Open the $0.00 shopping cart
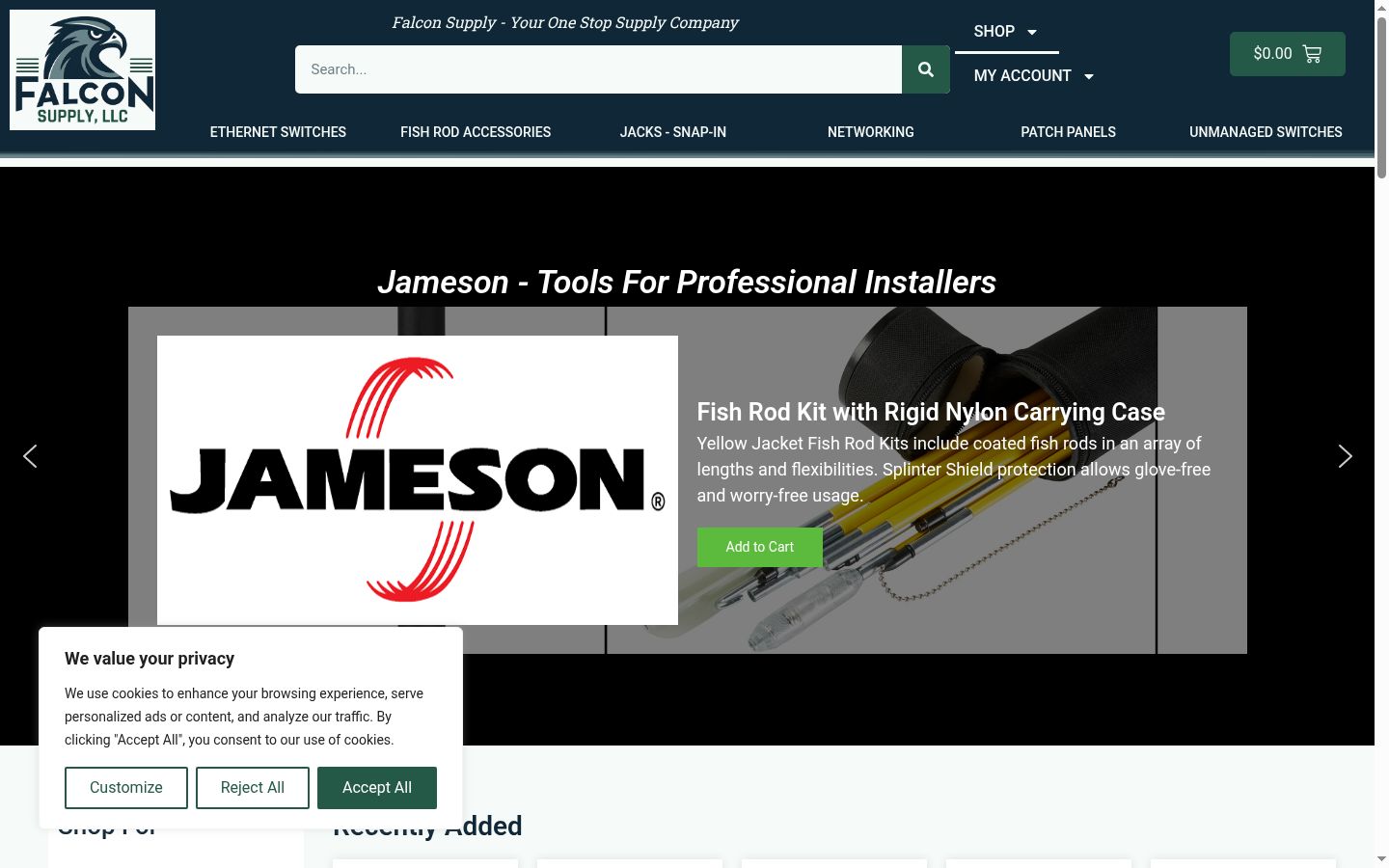The image size is (1389, 868). (x=1287, y=54)
